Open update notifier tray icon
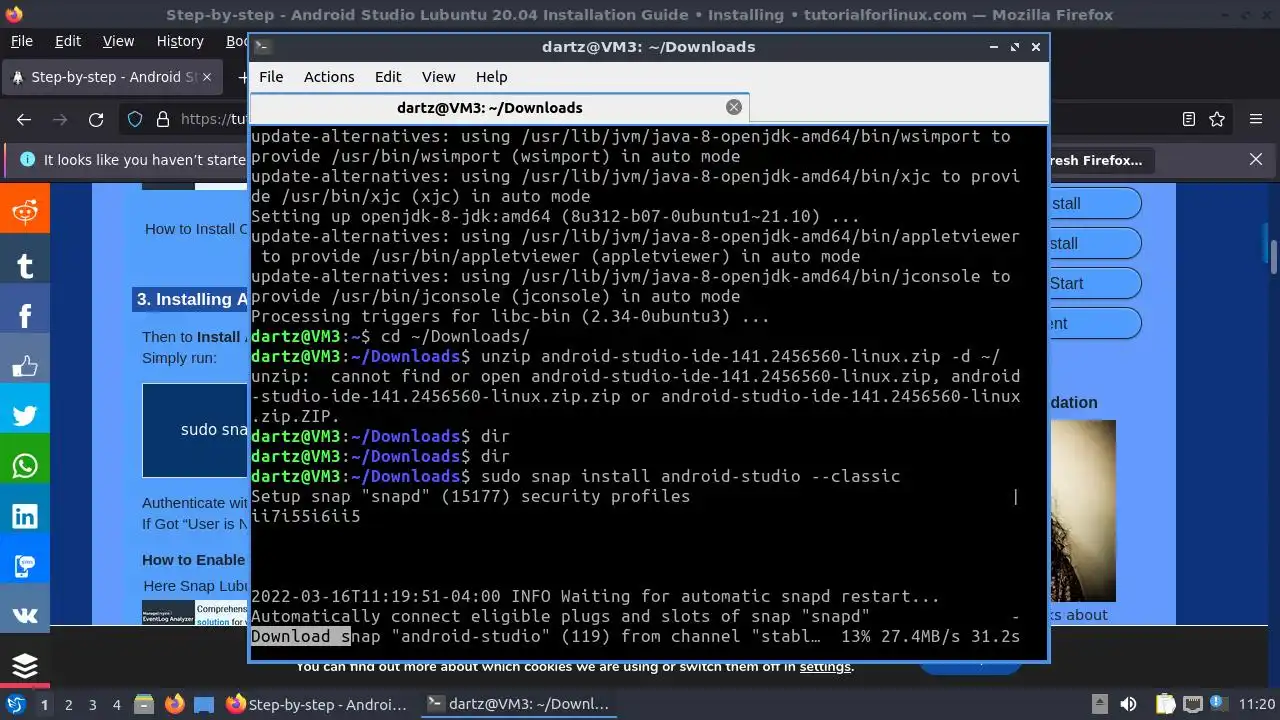 [1217, 704]
